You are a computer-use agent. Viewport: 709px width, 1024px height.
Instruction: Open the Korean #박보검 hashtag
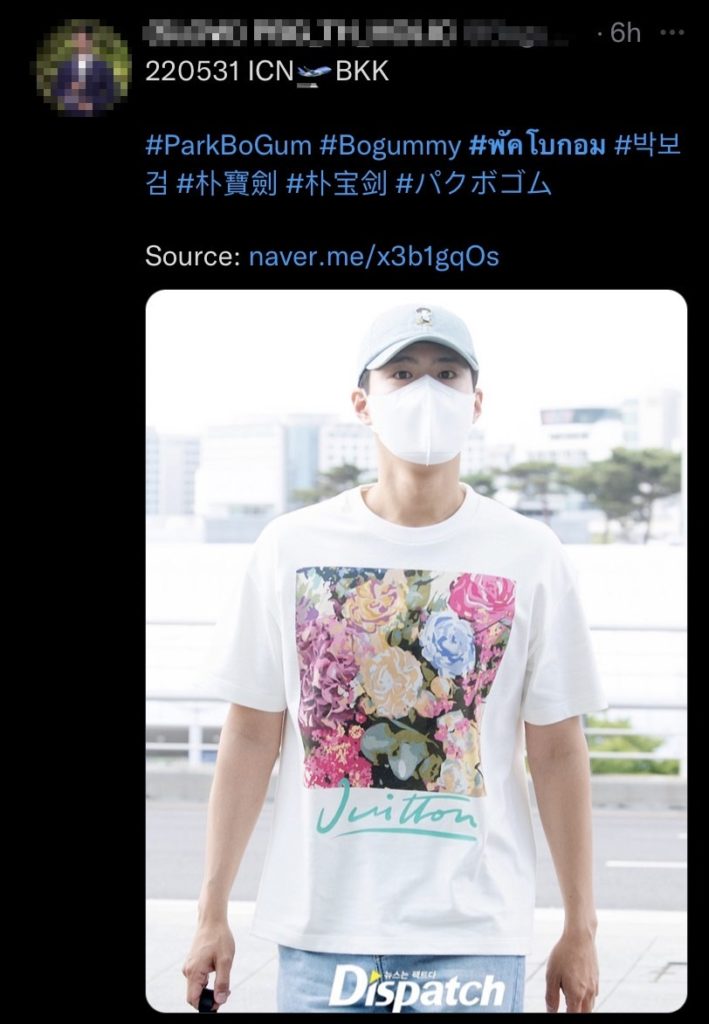coord(413,165)
